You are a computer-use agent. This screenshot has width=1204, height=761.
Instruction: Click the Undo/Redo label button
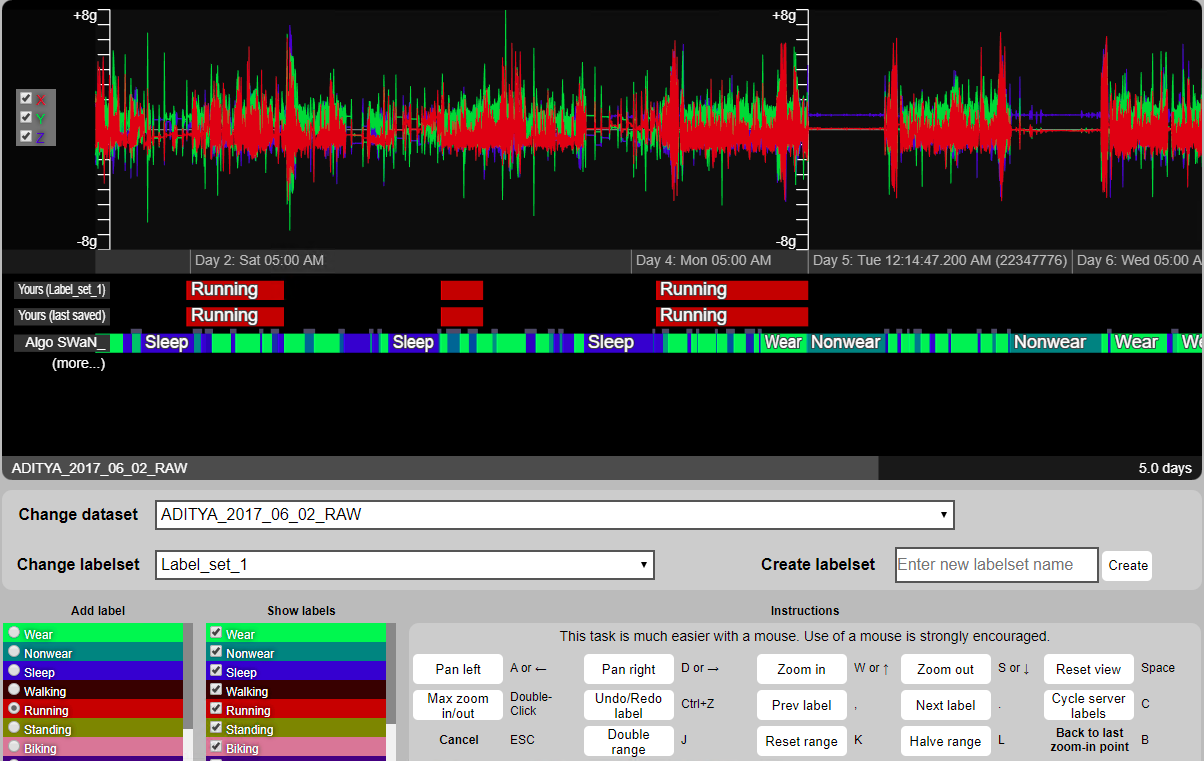point(628,705)
